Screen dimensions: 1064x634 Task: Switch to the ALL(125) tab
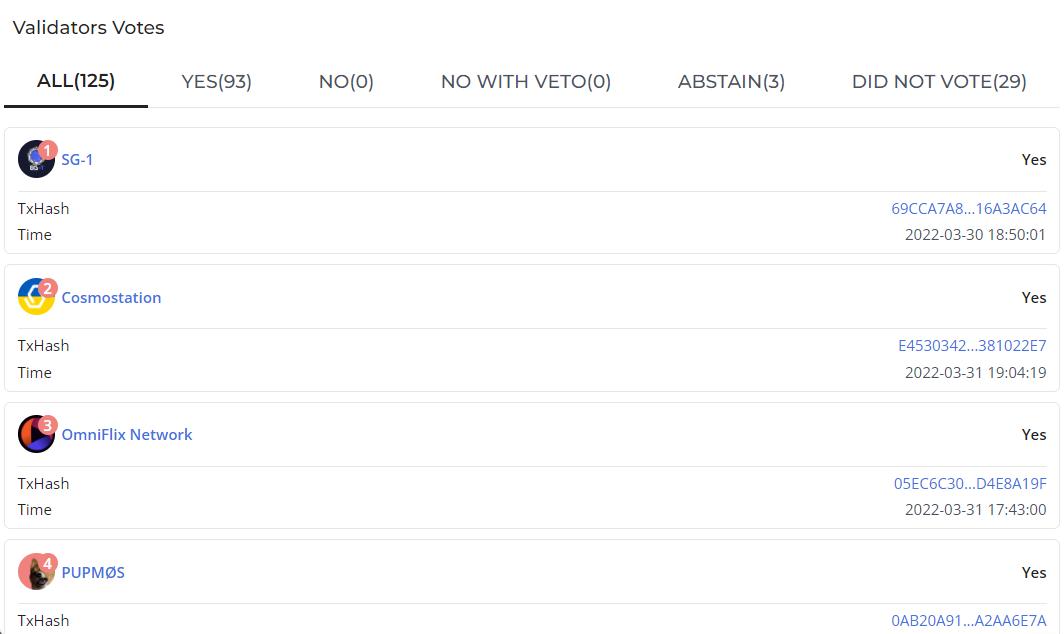pos(76,81)
